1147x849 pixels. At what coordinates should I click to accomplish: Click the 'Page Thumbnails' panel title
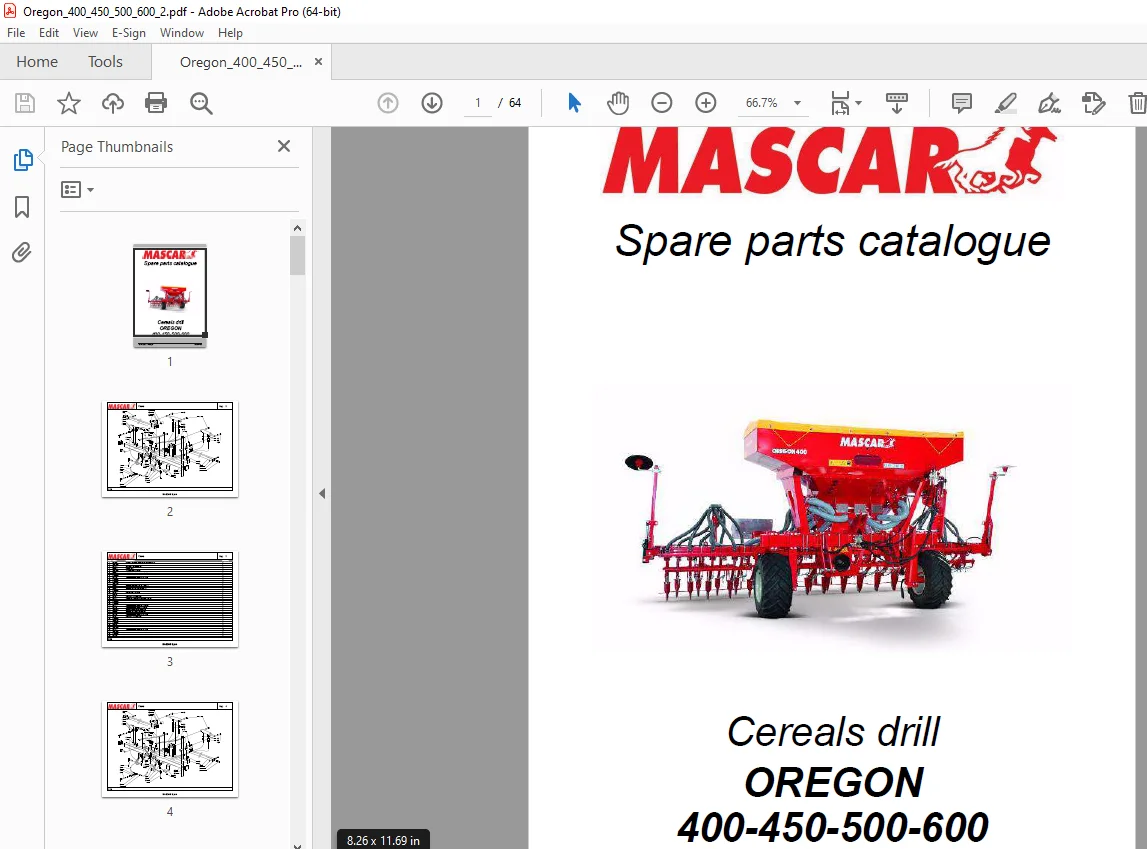(117, 147)
